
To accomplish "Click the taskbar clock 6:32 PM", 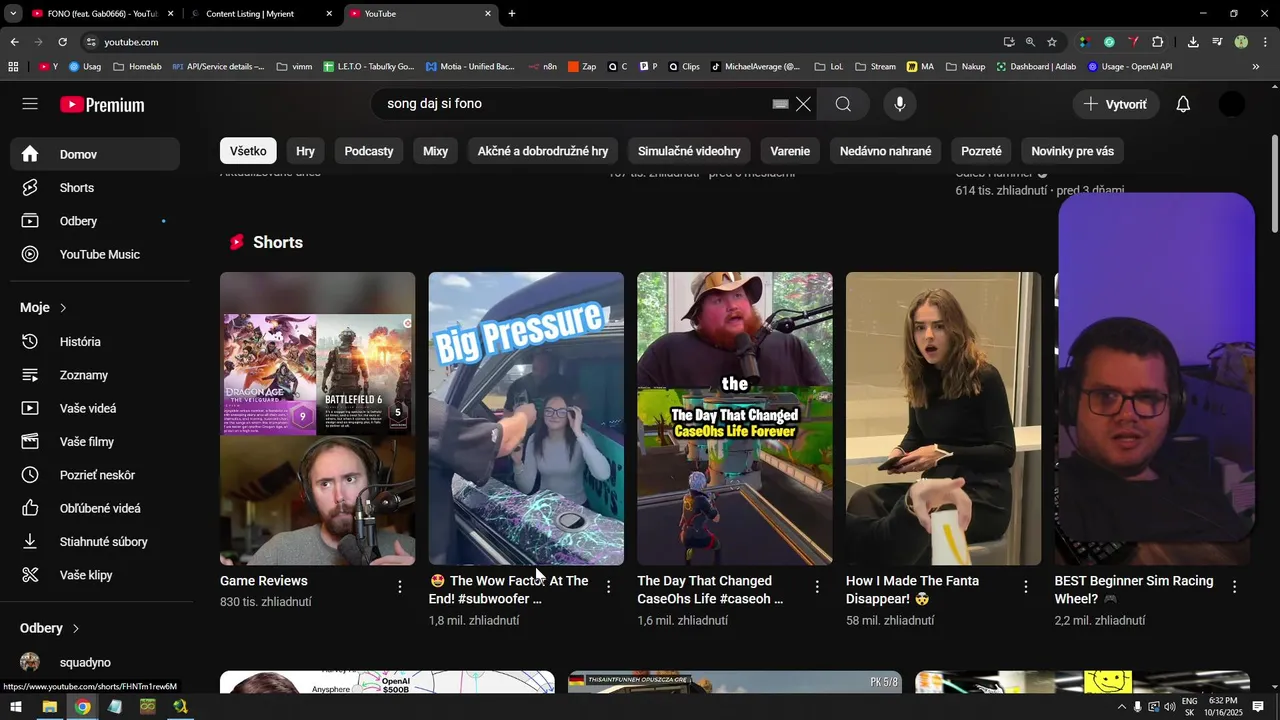I will [x=1223, y=707].
